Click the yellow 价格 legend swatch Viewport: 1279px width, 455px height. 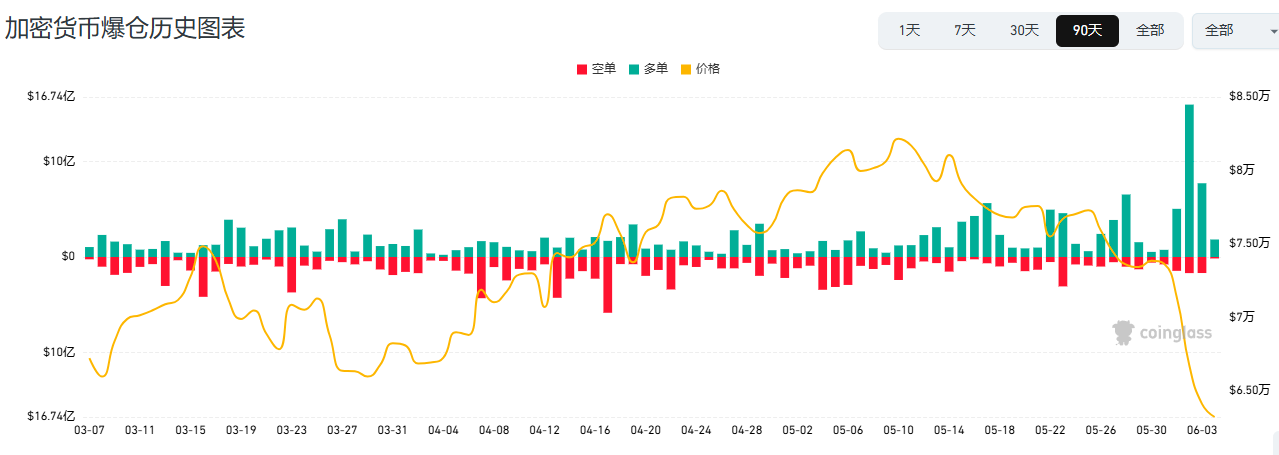tap(686, 69)
